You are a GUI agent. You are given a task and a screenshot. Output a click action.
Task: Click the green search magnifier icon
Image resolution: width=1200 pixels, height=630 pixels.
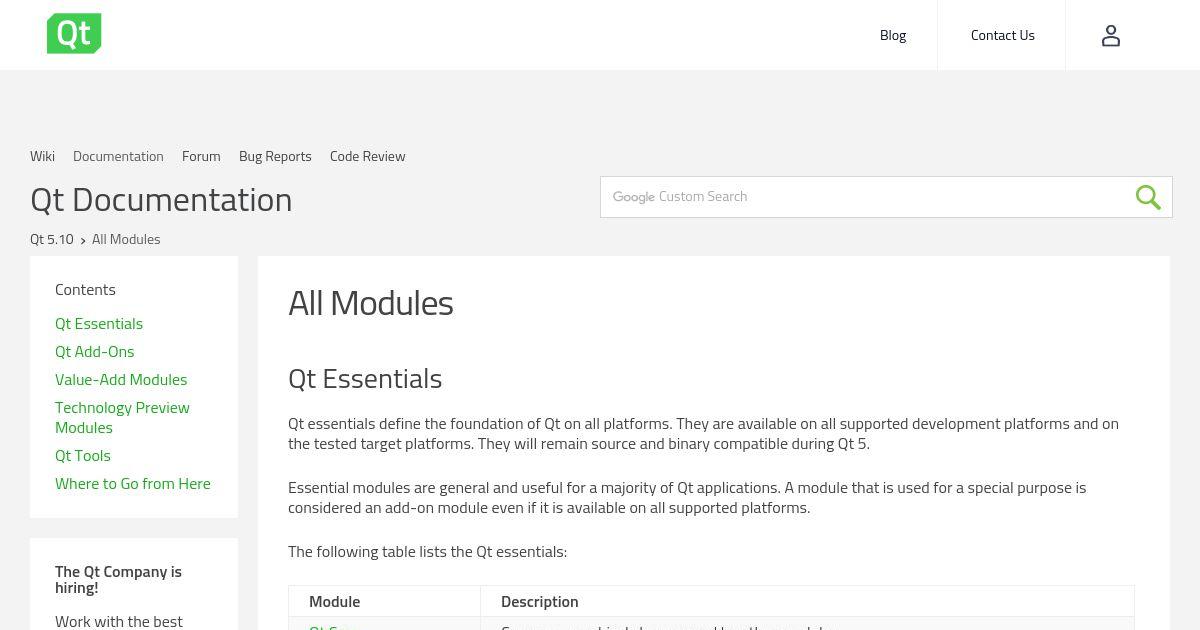[x=1148, y=197]
